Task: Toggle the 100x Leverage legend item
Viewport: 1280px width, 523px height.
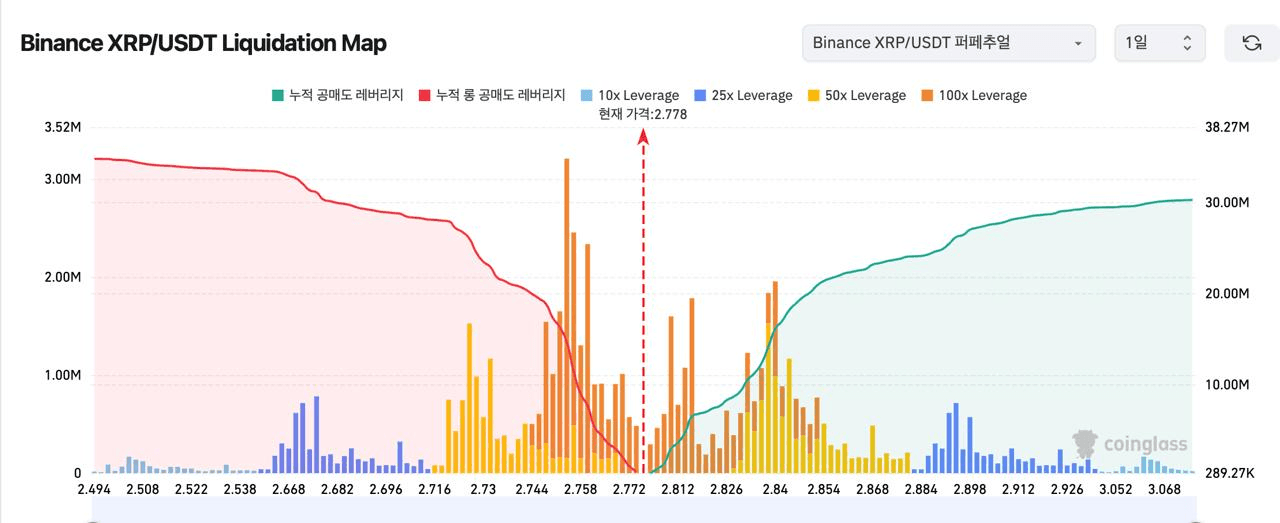Action: [973, 96]
